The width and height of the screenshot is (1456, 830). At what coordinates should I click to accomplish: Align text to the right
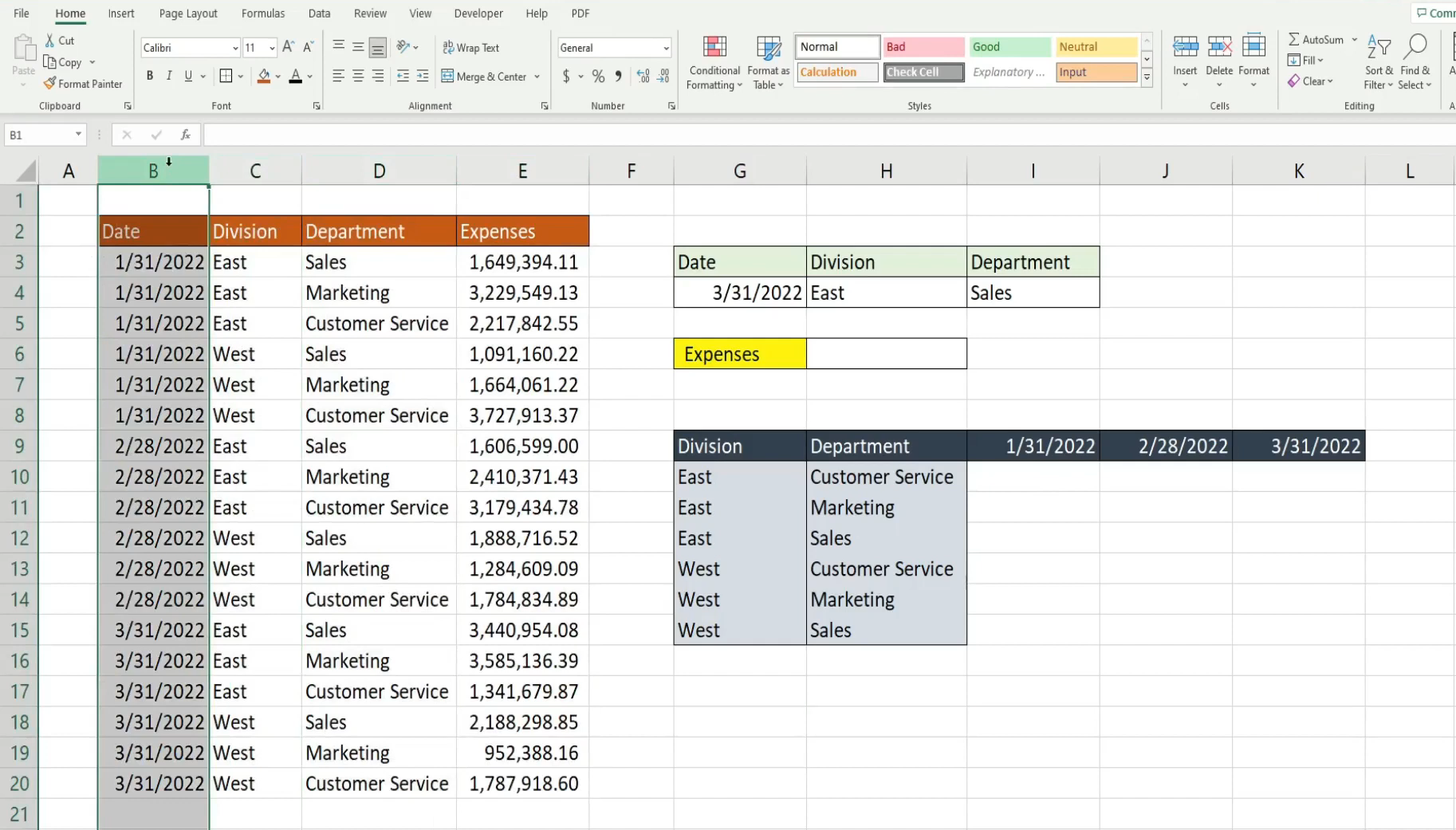378,77
